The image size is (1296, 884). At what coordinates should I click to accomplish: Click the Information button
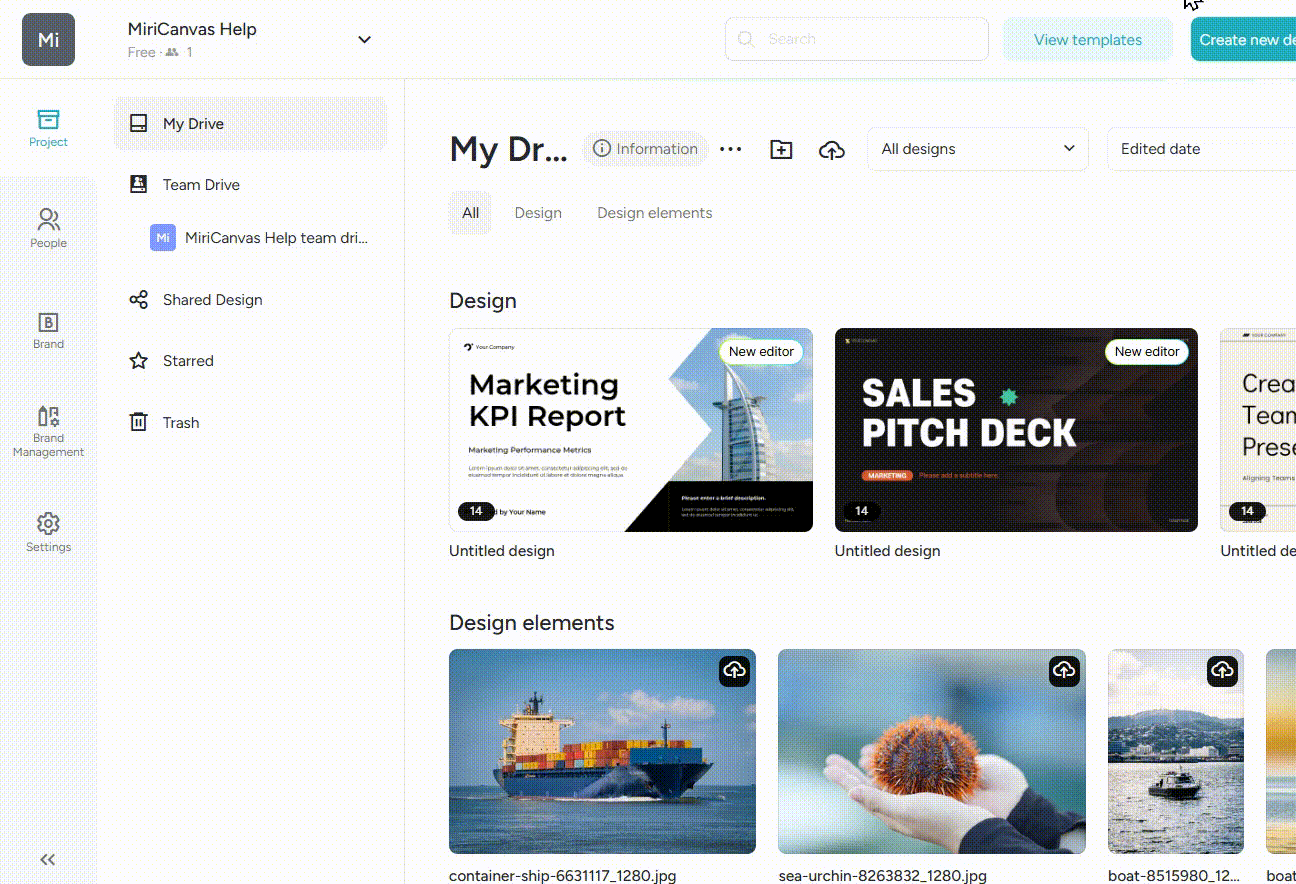coord(645,149)
